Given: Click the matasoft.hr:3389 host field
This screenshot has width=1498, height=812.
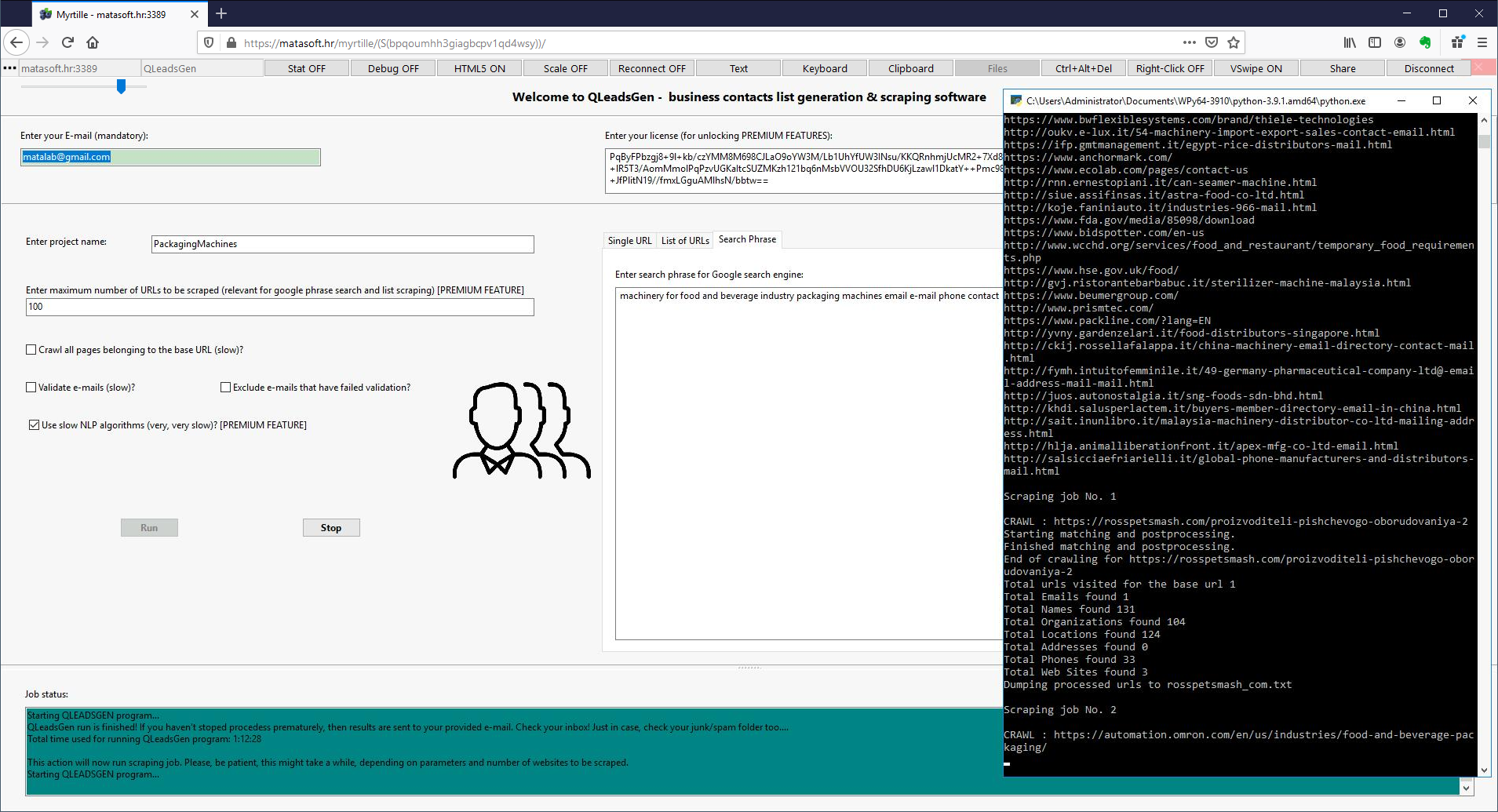Looking at the screenshot, I should 79,68.
